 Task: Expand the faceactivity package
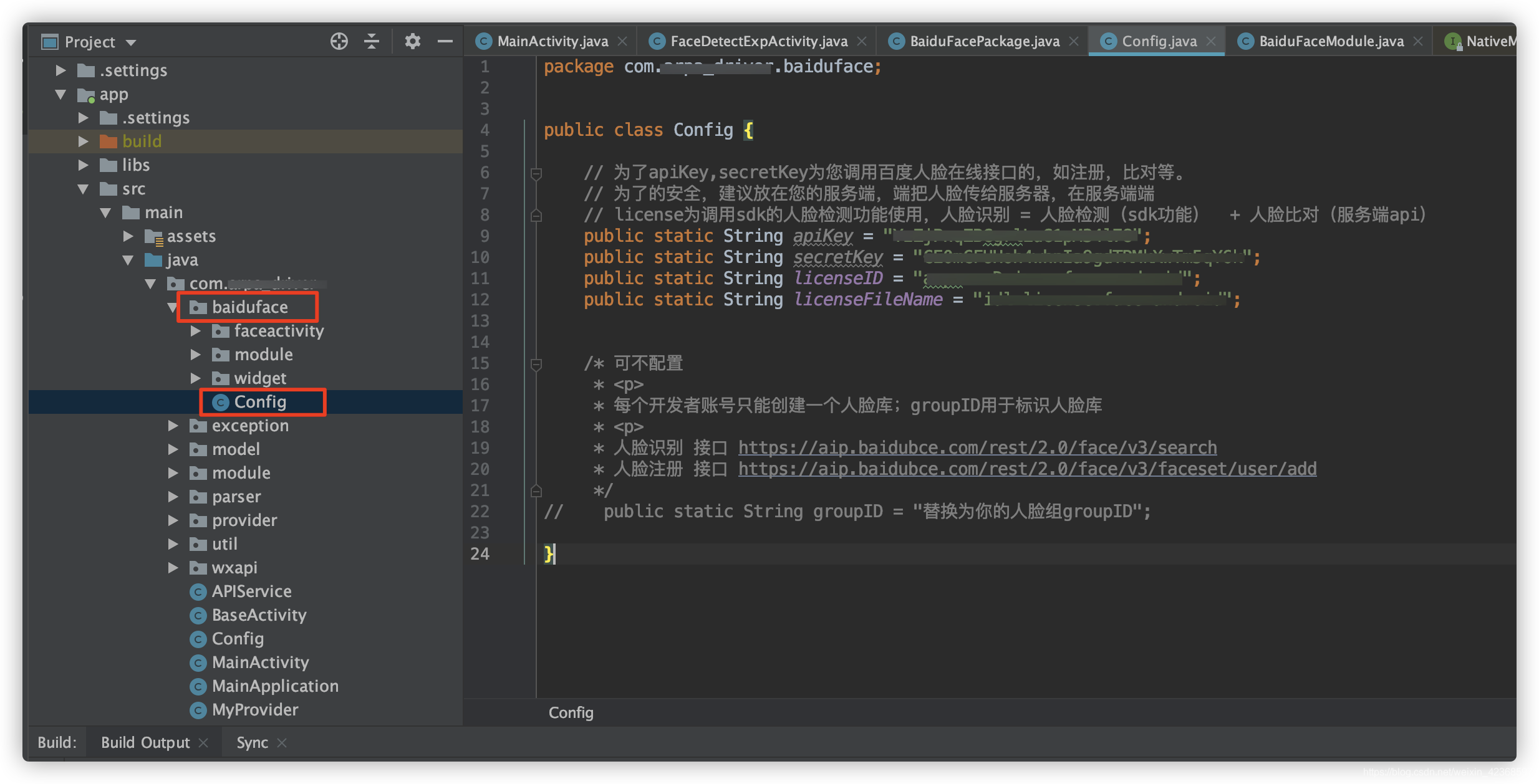tap(195, 331)
